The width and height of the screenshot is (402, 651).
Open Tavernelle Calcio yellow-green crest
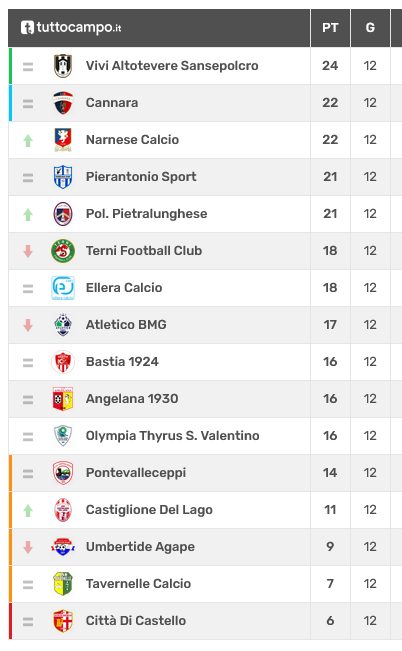[x=63, y=584]
